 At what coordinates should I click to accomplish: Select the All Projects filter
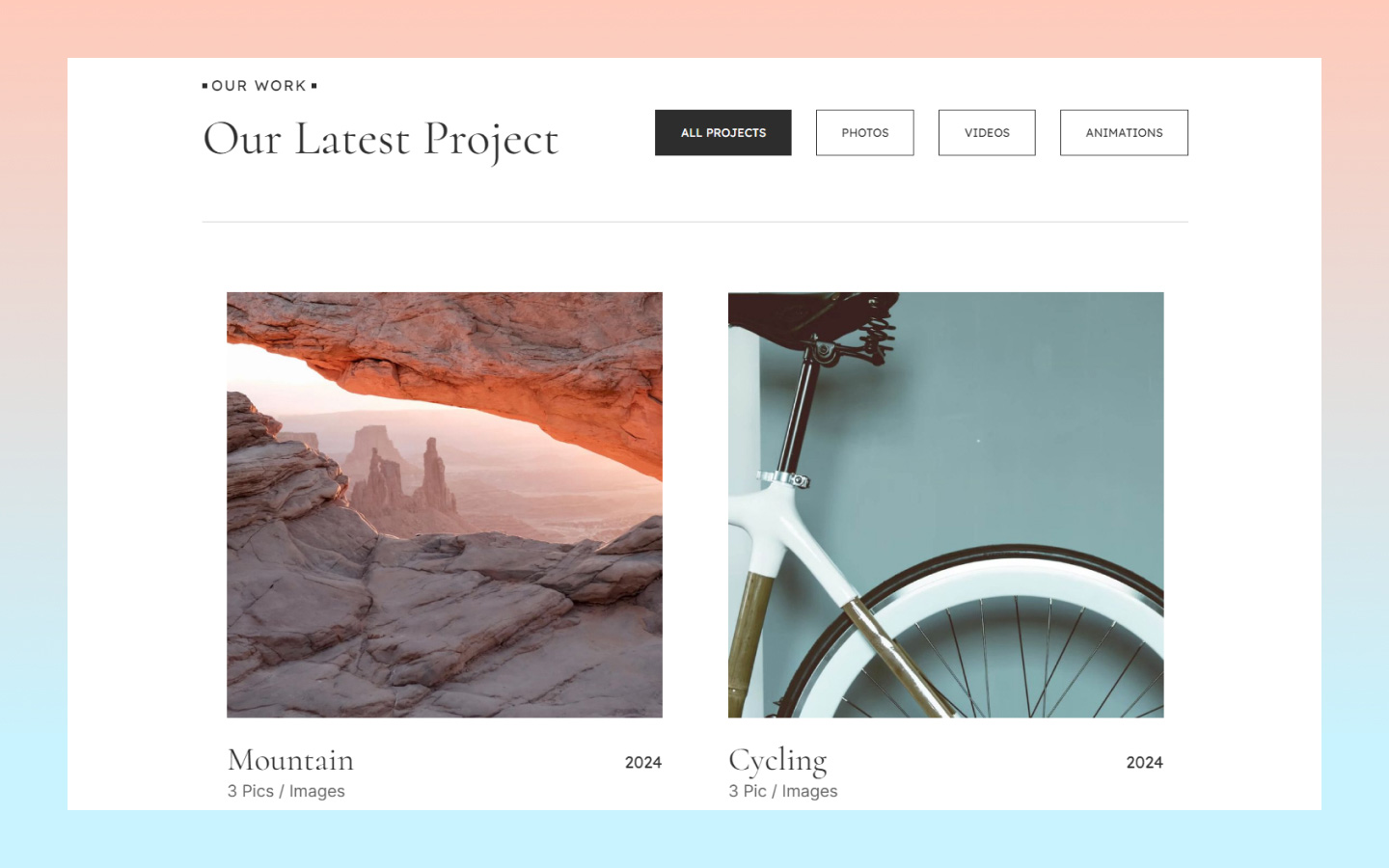tap(722, 133)
